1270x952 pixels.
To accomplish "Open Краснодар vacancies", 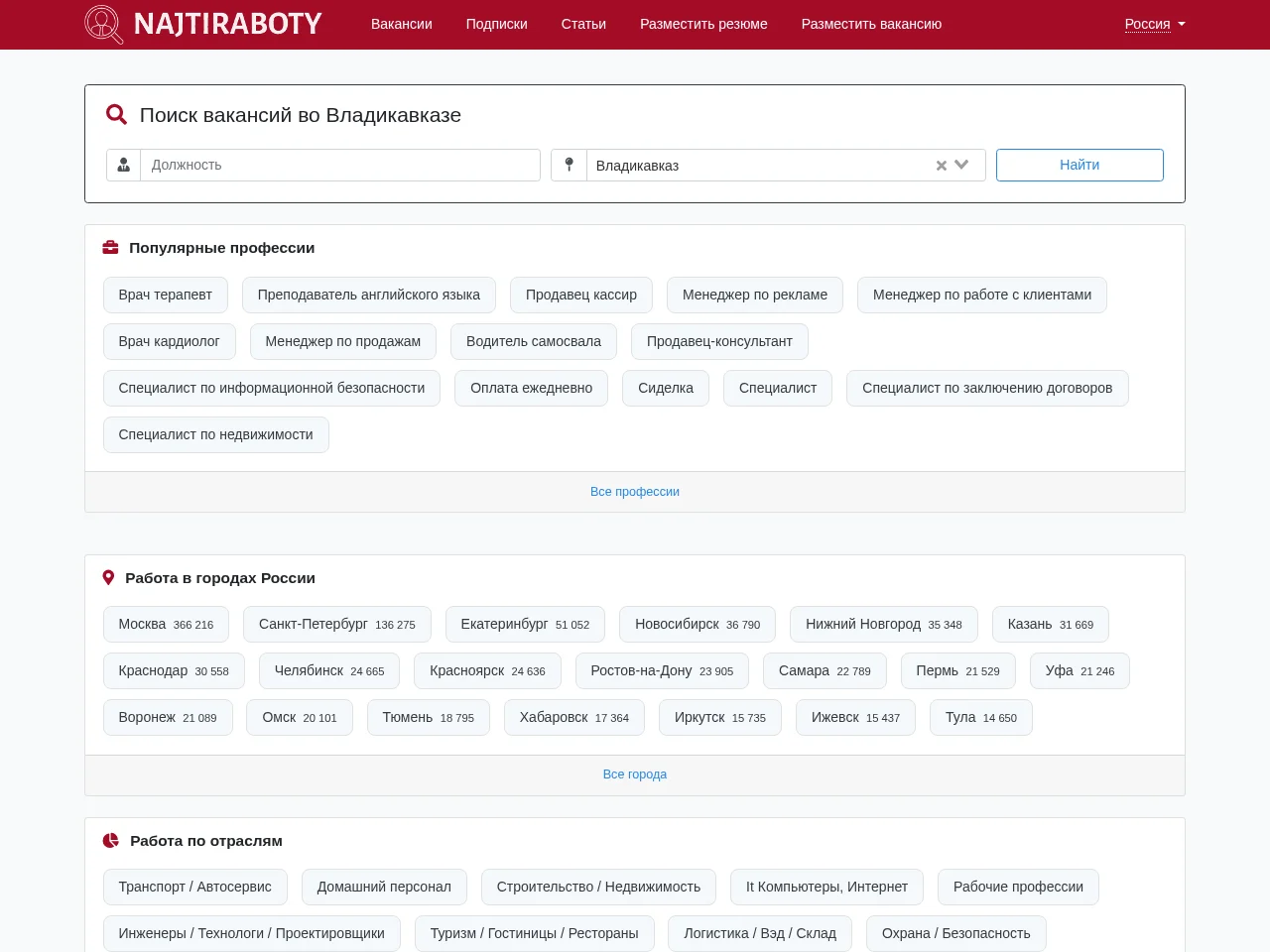I will coord(174,670).
